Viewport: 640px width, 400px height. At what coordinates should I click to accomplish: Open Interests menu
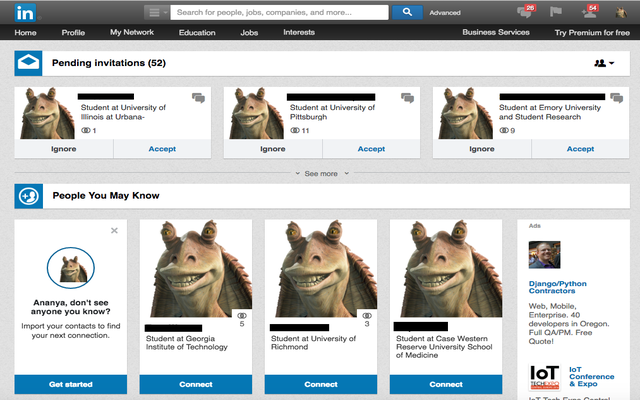coord(299,32)
